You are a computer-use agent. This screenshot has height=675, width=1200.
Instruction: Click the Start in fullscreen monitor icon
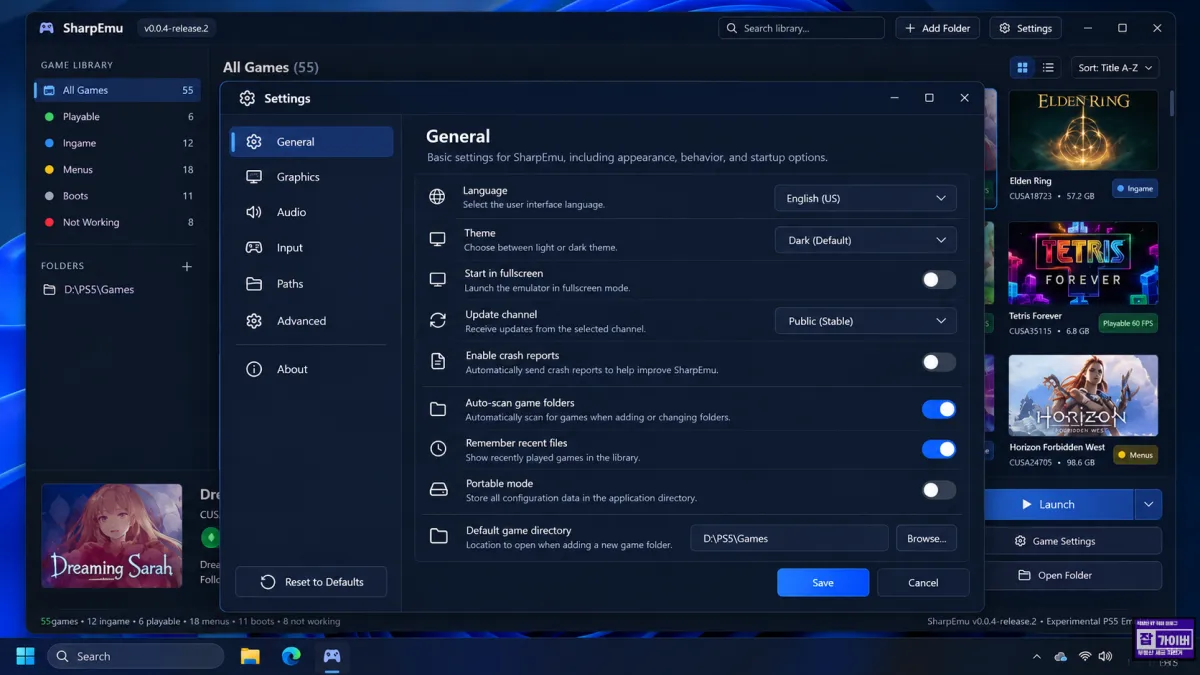[x=437, y=280]
